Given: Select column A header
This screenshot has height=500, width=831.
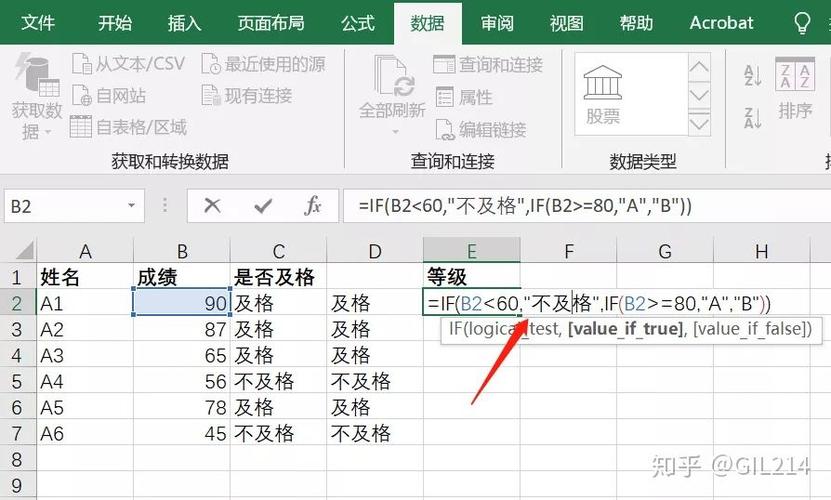Looking at the screenshot, I should click(85, 251).
